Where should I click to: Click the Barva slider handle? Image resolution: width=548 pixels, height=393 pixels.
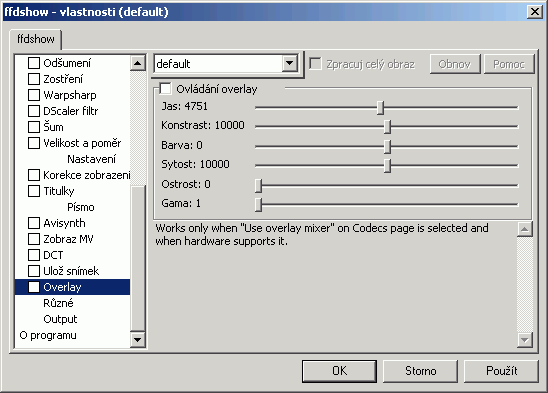(x=387, y=147)
